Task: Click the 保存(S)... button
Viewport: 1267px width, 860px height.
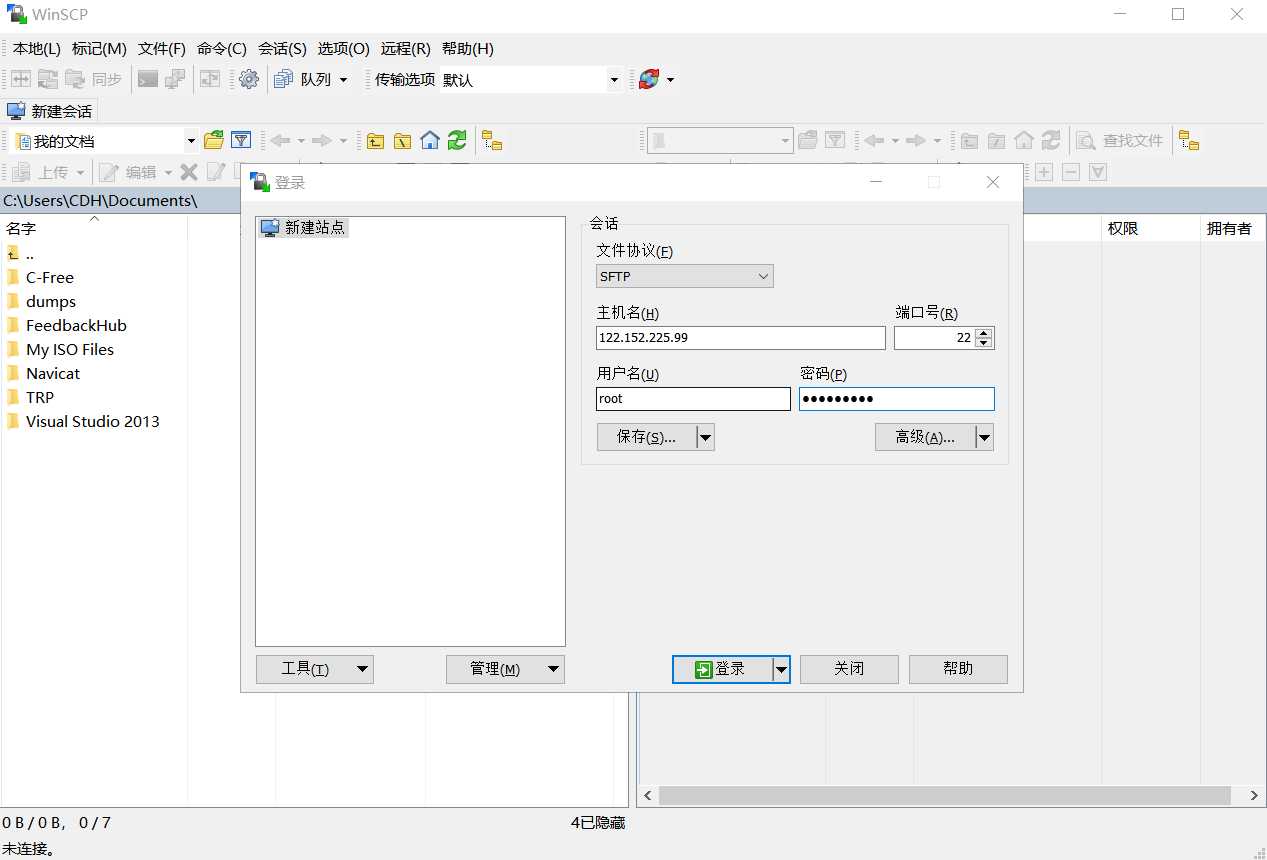Action: (x=646, y=437)
